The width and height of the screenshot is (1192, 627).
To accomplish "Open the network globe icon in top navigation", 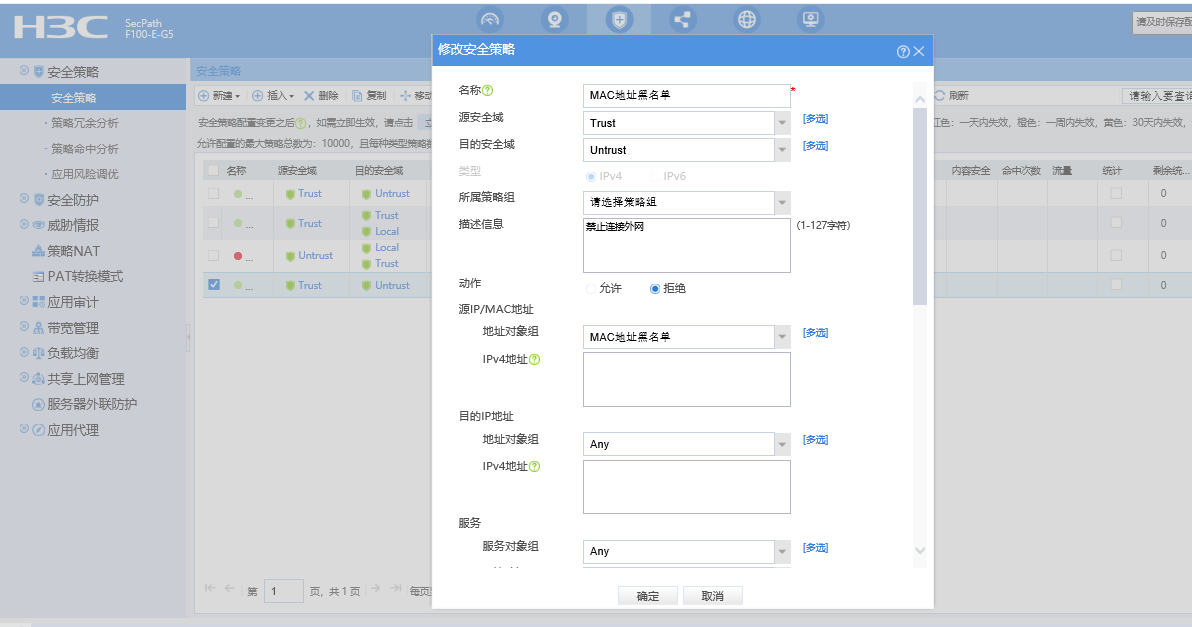I will pos(747,20).
